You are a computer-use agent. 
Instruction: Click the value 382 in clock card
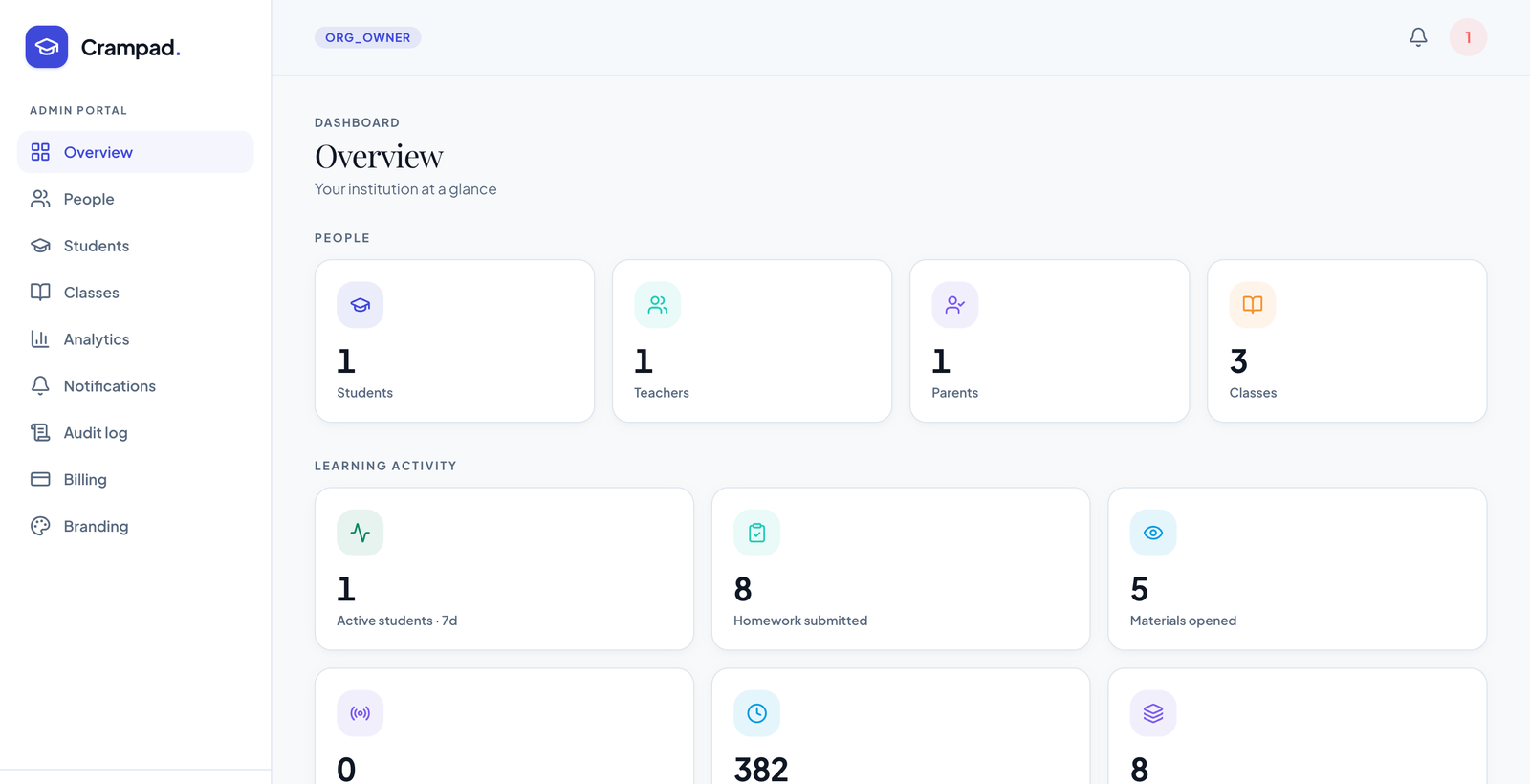pos(761,770)
